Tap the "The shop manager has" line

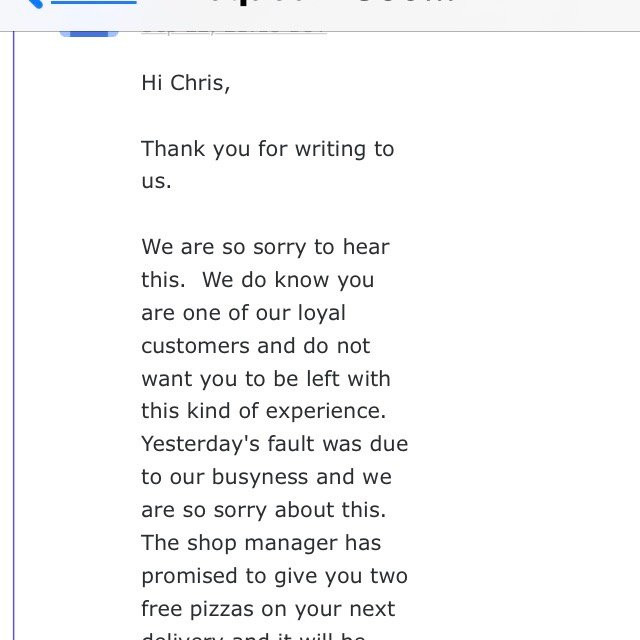point(261,543)
